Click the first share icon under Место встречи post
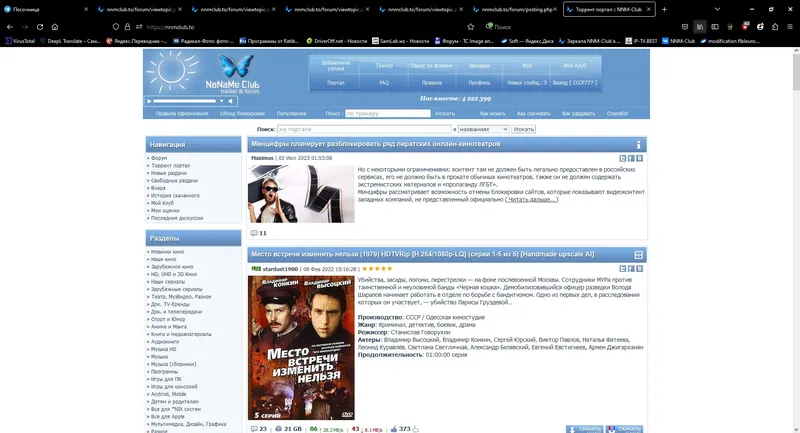This screenshot has height=433, width=800. (622, 269)
